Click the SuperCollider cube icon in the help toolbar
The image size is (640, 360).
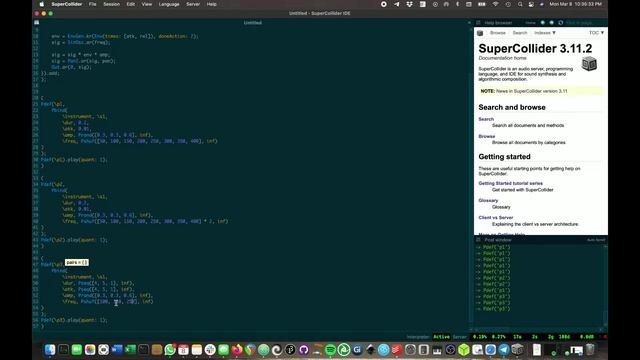[x=480, y=33]
